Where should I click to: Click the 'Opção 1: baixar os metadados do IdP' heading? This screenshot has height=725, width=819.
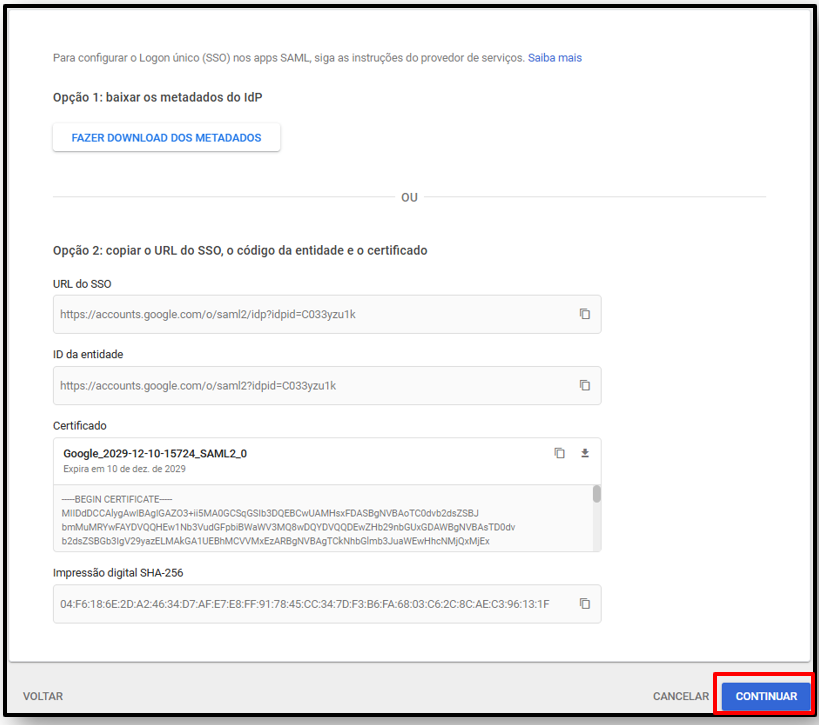tap(157, 98)
